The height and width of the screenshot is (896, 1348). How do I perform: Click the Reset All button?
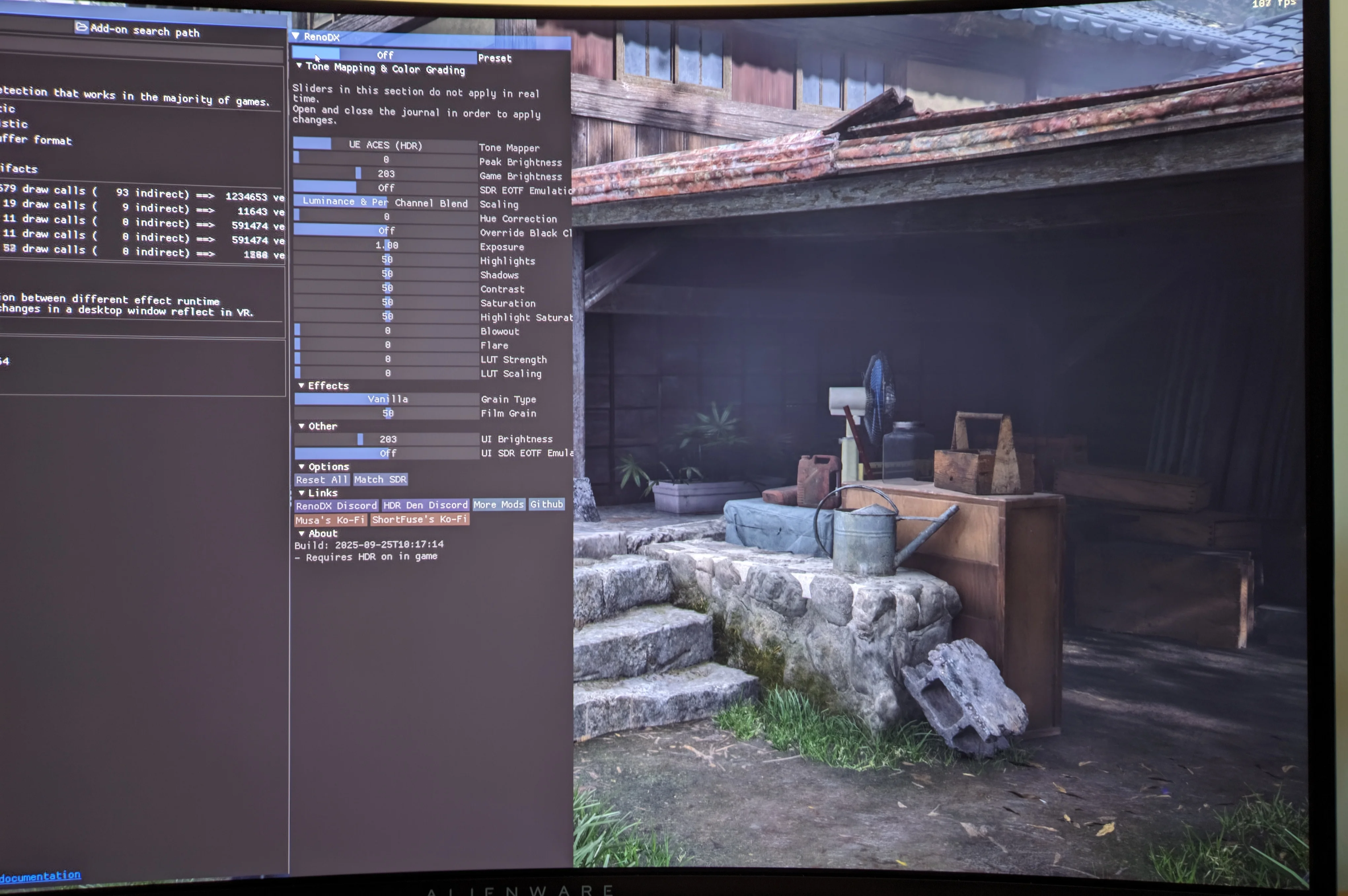click(322, 480)
